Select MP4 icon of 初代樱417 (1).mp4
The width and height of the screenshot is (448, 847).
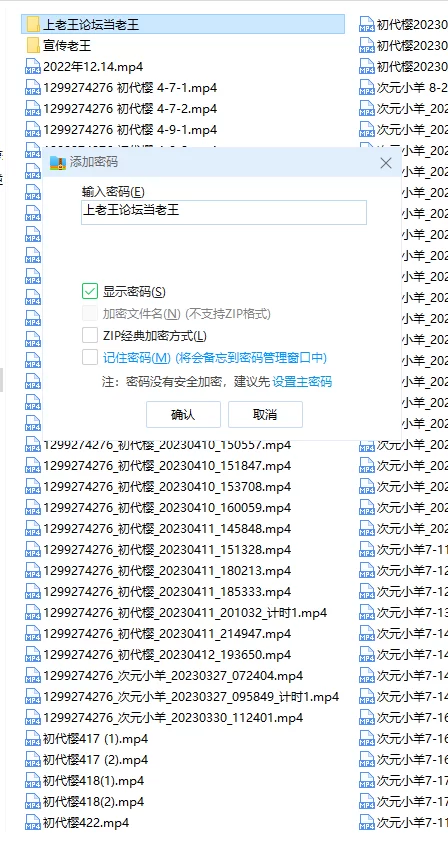[33, 738]
